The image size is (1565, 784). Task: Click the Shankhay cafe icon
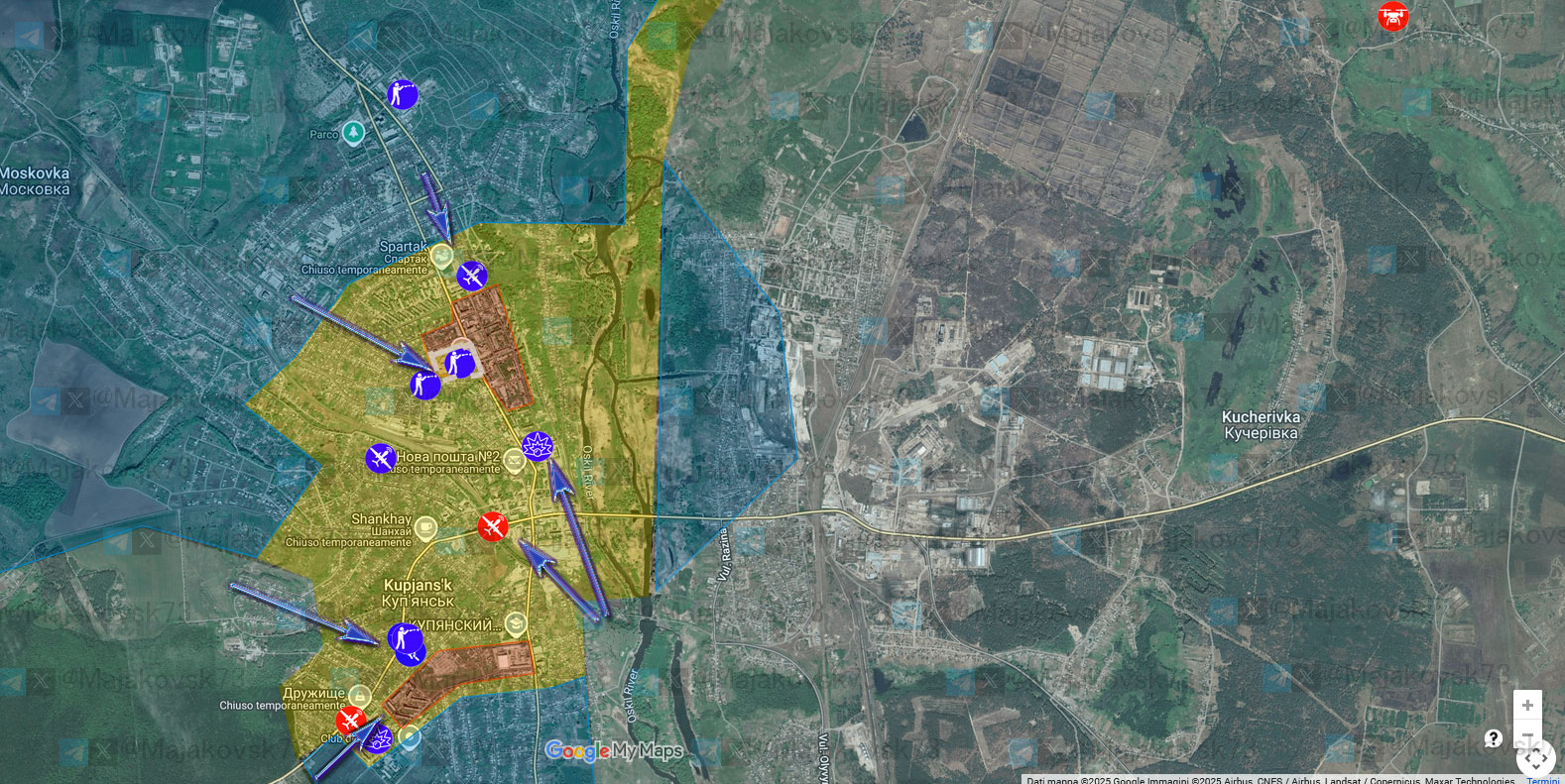425,528
